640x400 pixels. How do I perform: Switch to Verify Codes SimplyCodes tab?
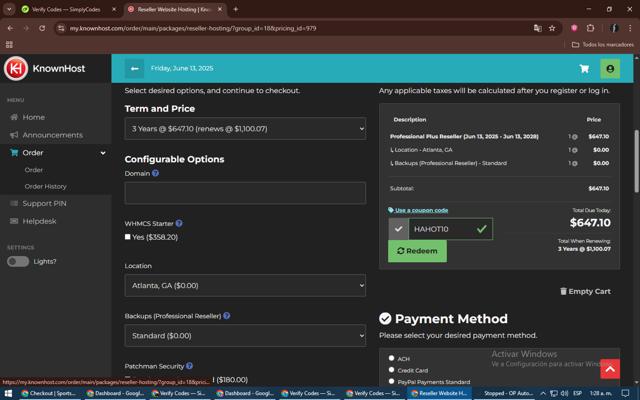point(65,9)
